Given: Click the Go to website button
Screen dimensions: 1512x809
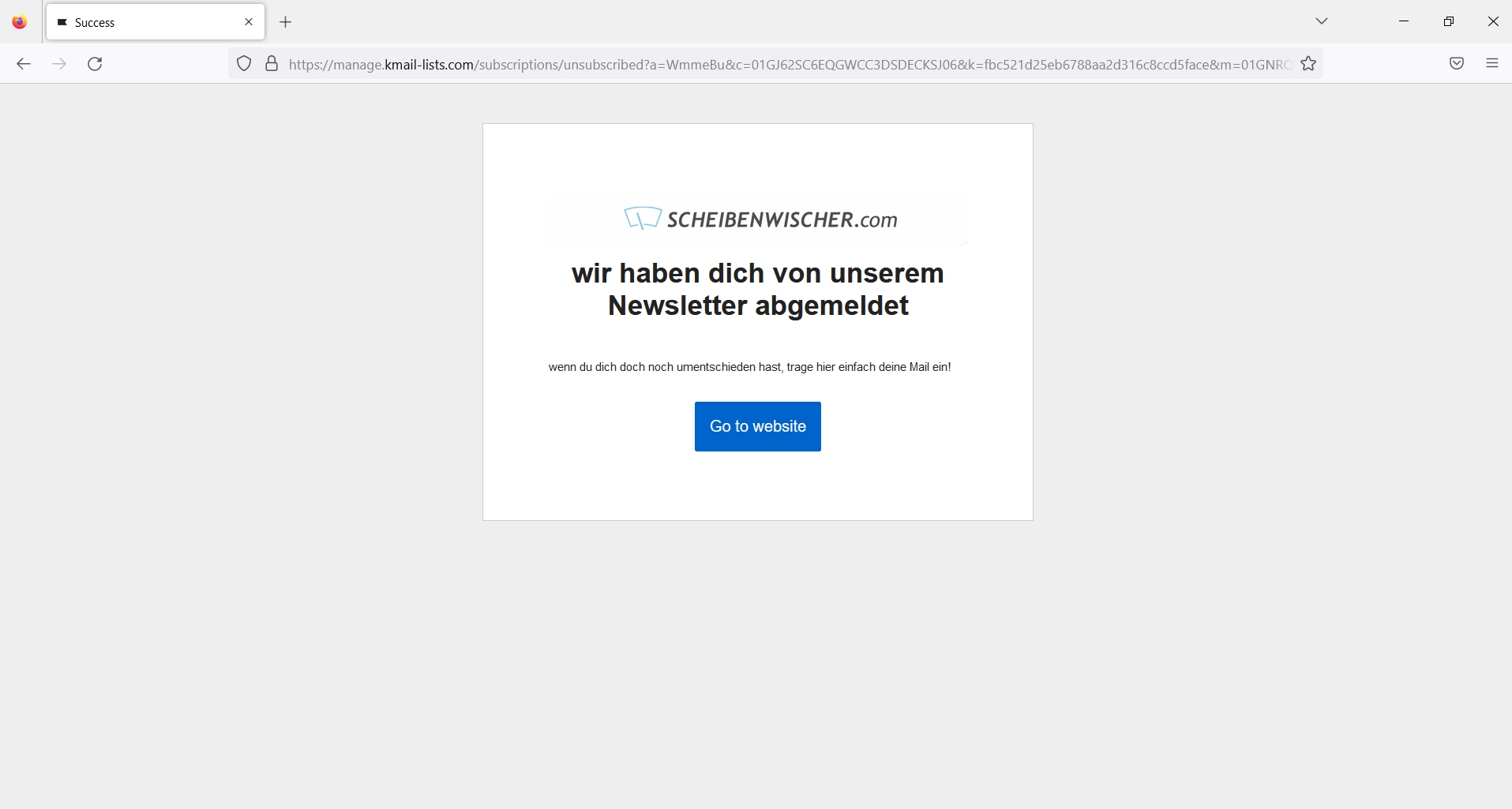Looking at the screenshot, I should (757, 426).
